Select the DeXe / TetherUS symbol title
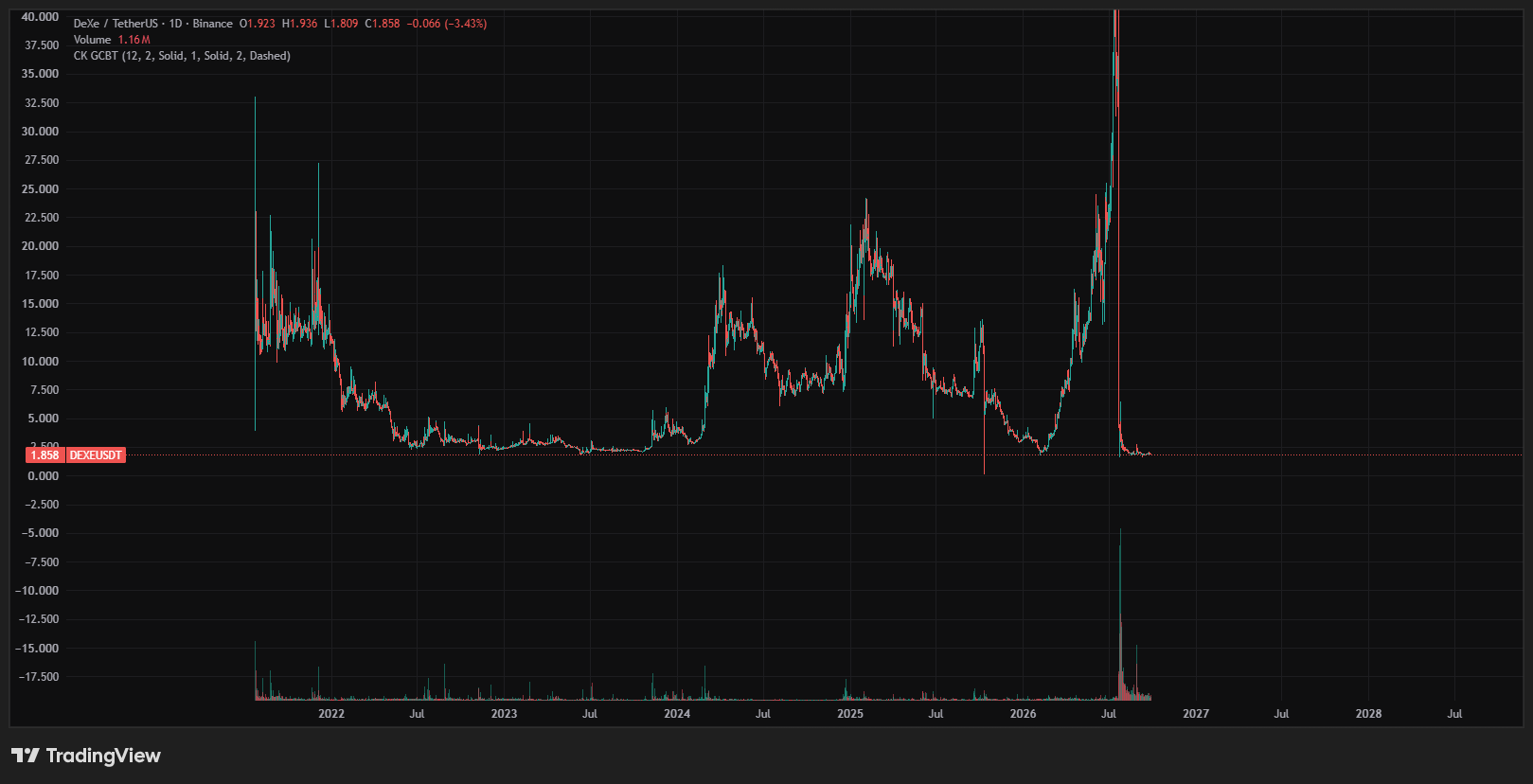The height and width of the screenshot is (784, 1533). pyautogui.click(x=116, y=24)
